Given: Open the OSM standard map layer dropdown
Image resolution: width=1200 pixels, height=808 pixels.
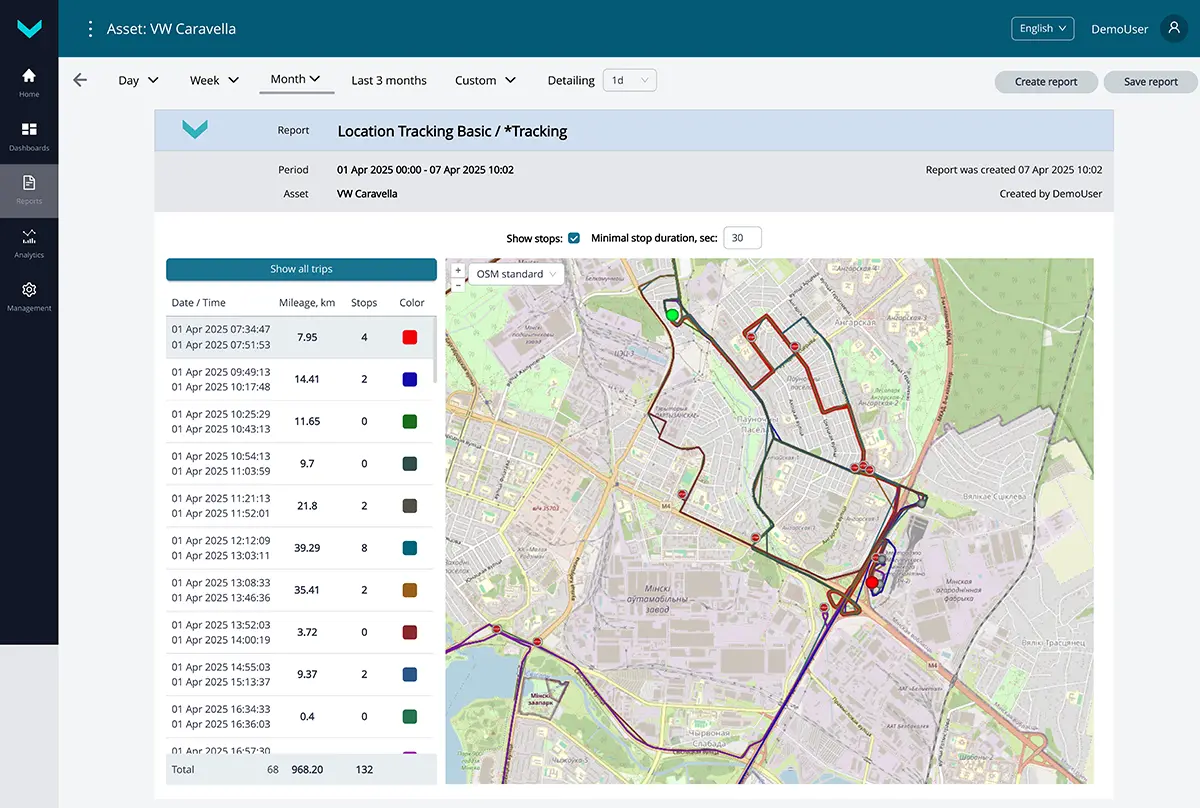Looking at the screenshot, I should pos(516,274).
